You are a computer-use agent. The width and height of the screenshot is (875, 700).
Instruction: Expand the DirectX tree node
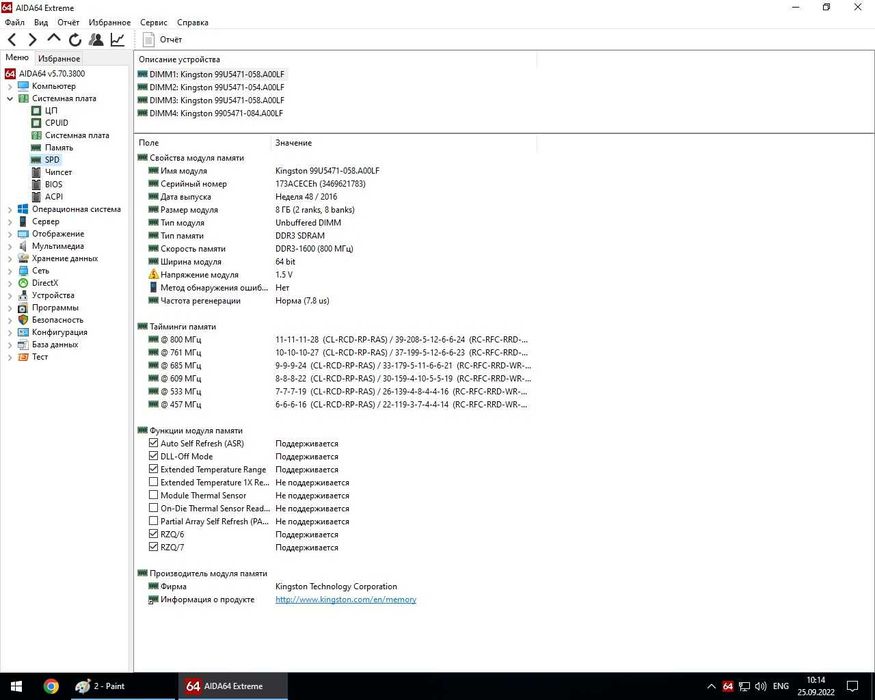coord(9,283)
